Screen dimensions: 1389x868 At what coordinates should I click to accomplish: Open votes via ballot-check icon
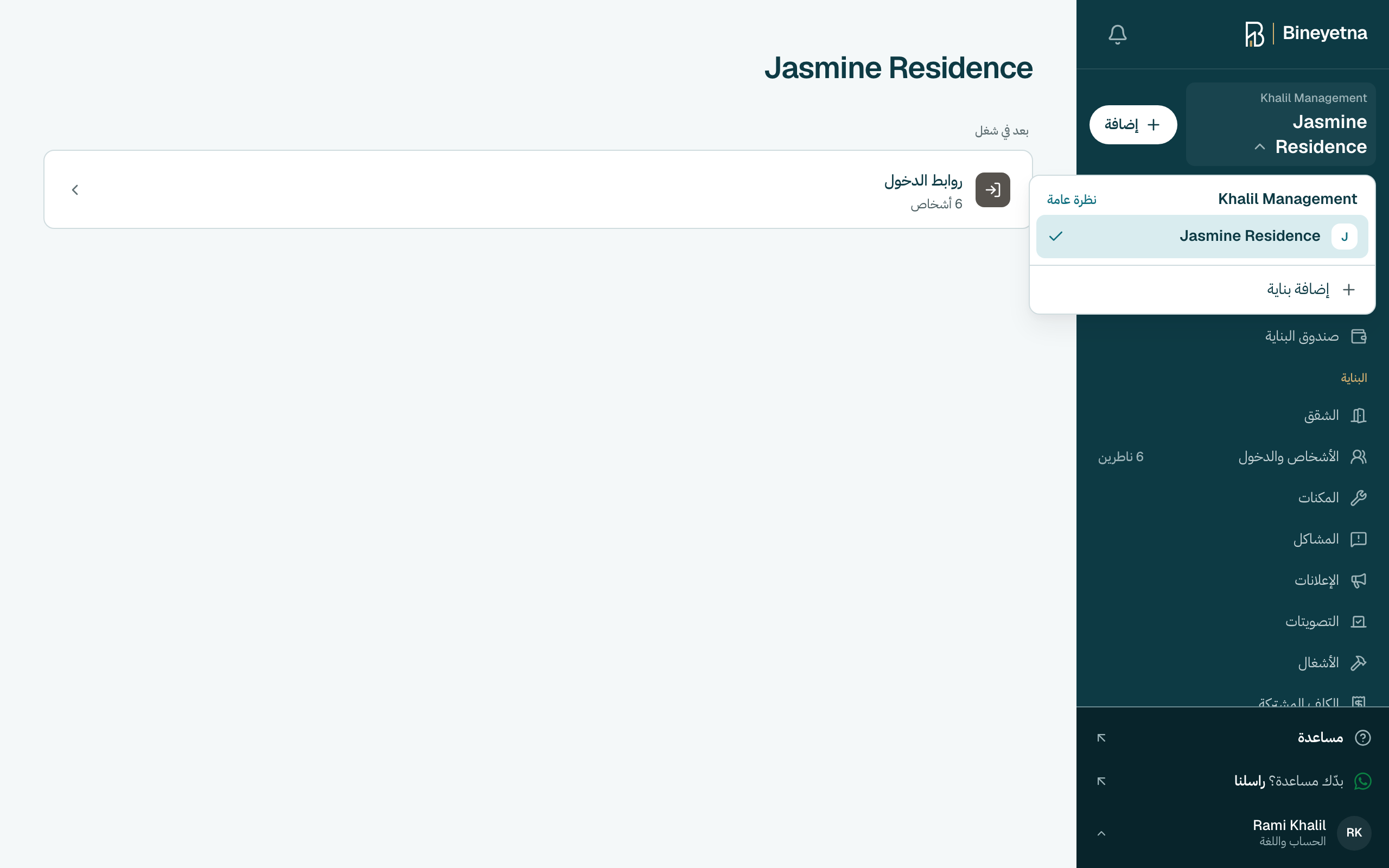[x=1359, y=622]
